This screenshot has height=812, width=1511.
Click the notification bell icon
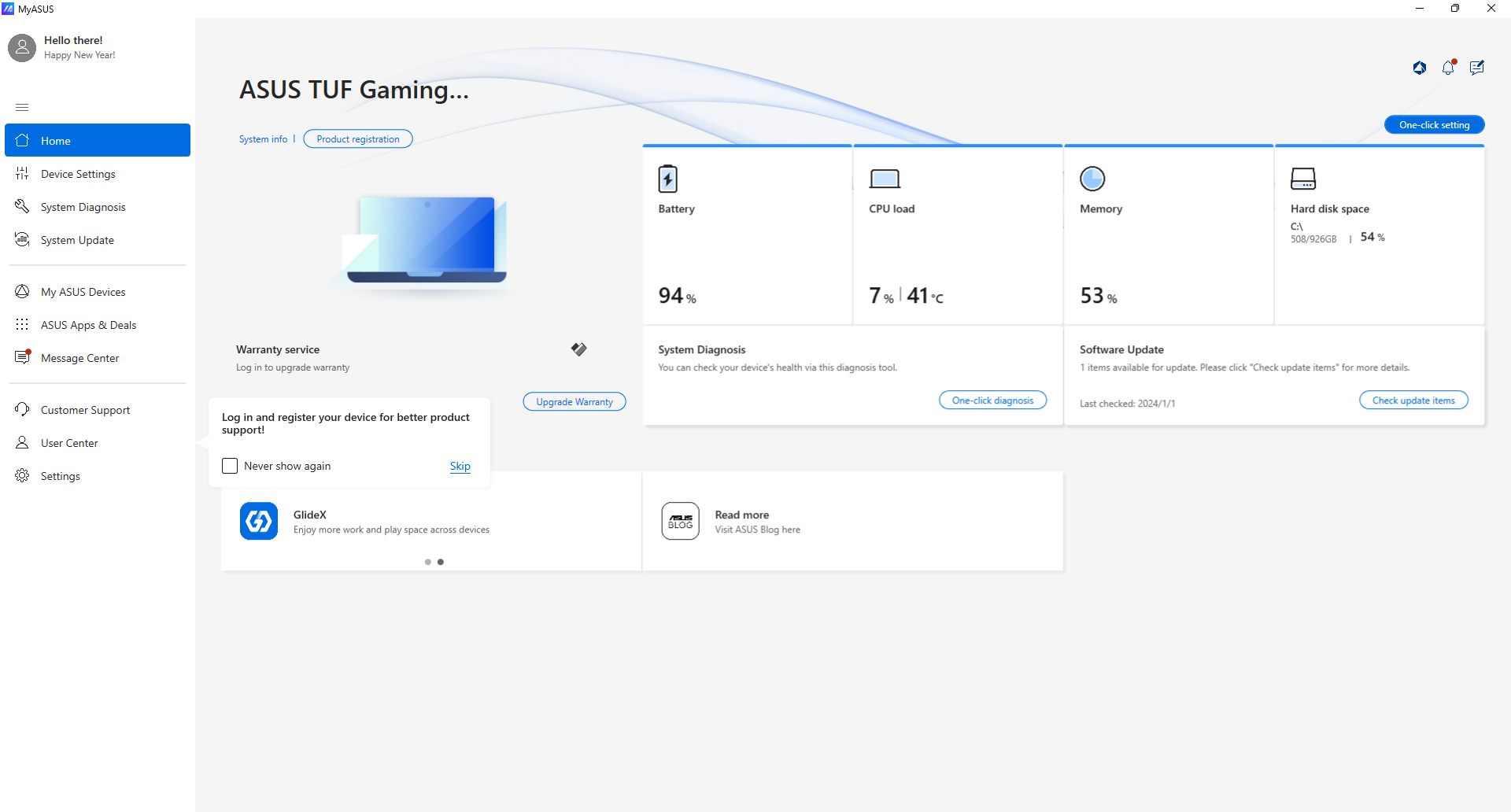pyautogui.click(x=1449, y=68)
